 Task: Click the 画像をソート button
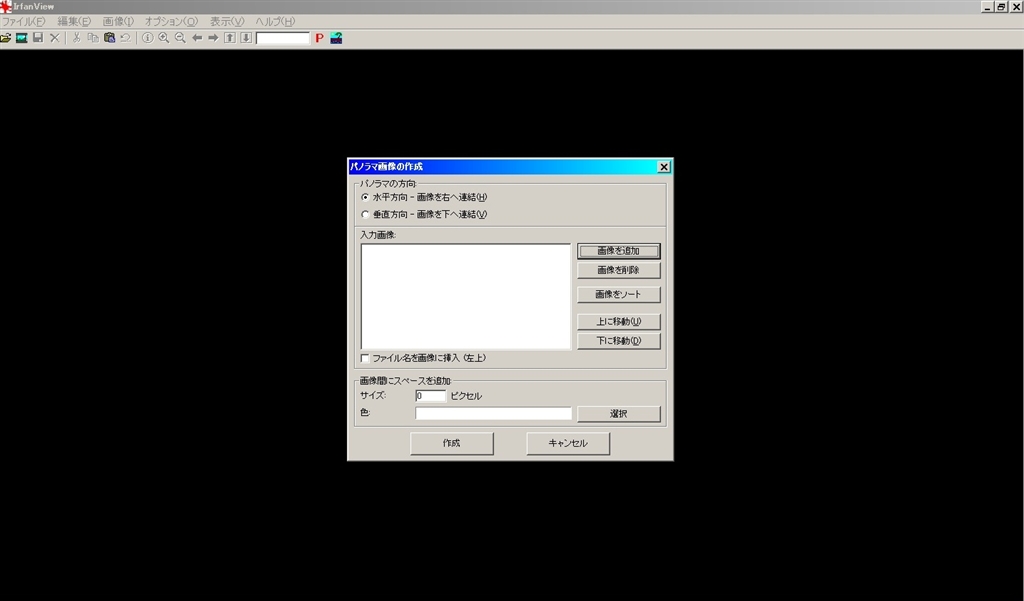(x=618, y=295)
